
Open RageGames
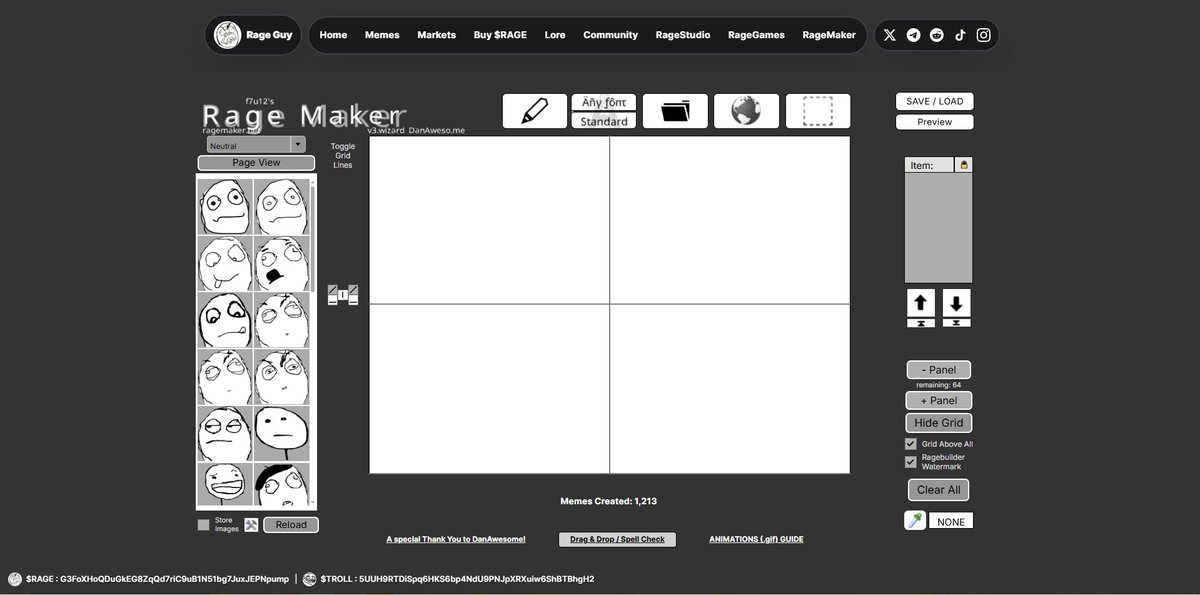coord(756,35)
